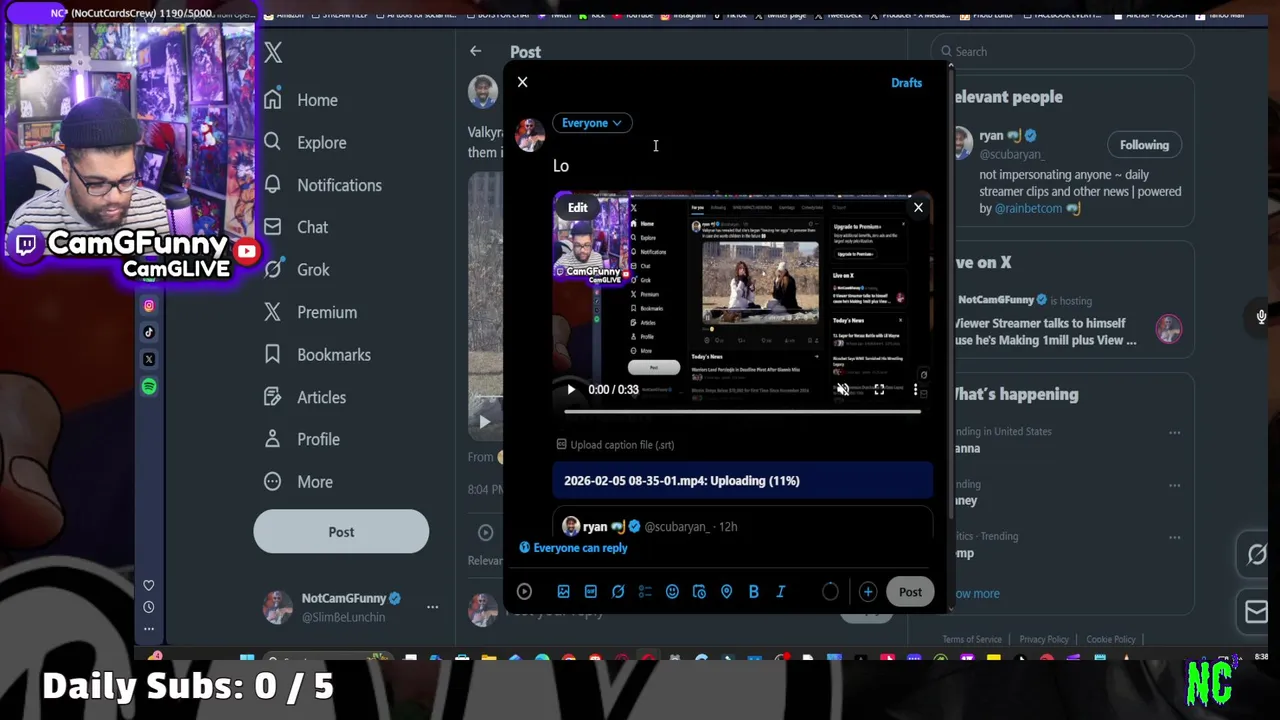Open @rainbetcom link in ryan's bio
This screenshot has width=1280, height=720.
tap(1028, 208)
